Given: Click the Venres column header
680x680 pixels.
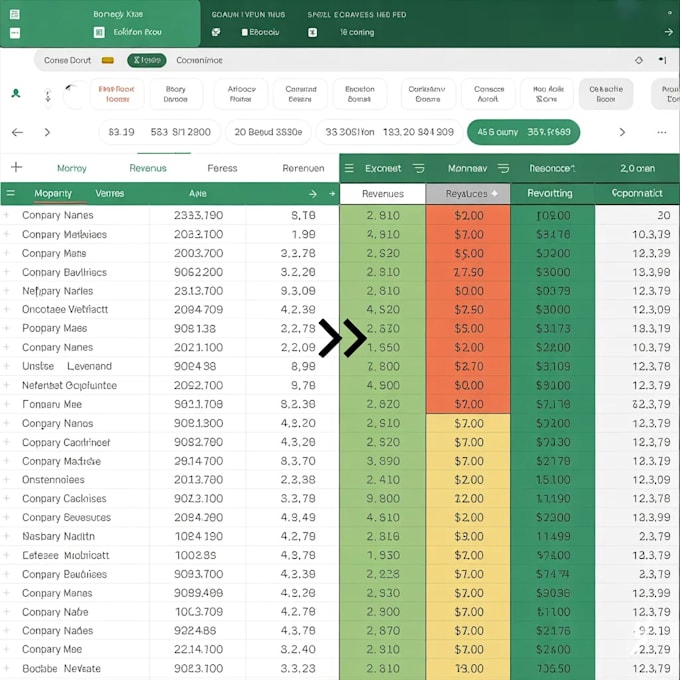Looking at the screenshot, I should [110, 193].
